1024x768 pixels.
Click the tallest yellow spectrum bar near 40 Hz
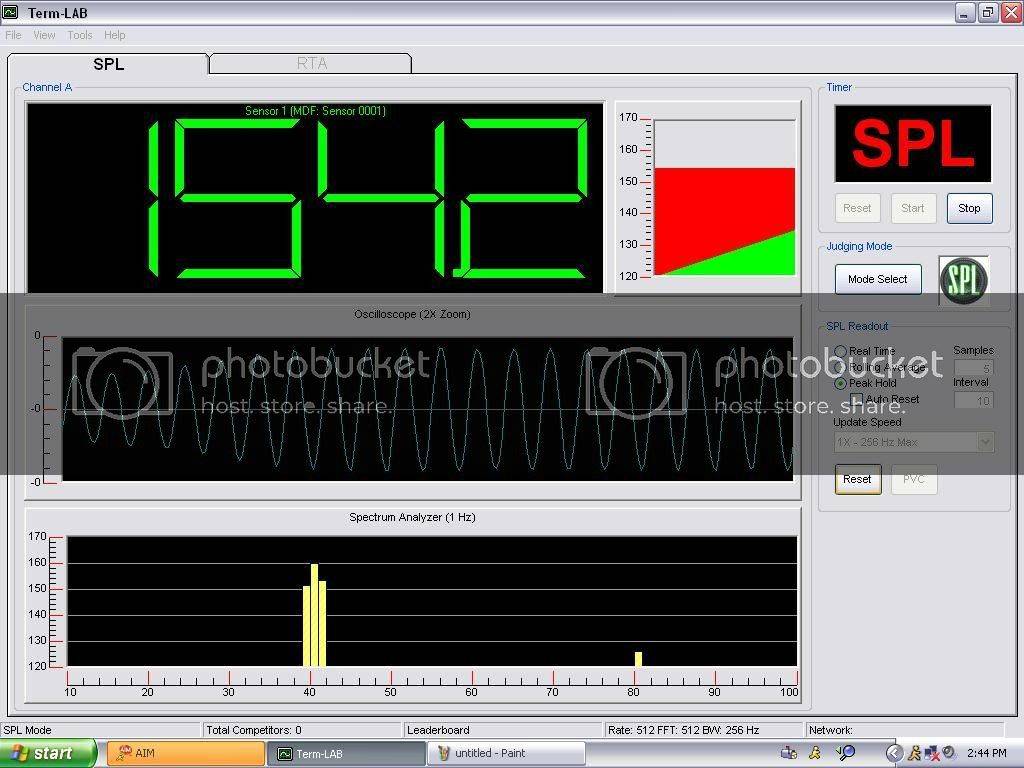(x=314, y=615)
